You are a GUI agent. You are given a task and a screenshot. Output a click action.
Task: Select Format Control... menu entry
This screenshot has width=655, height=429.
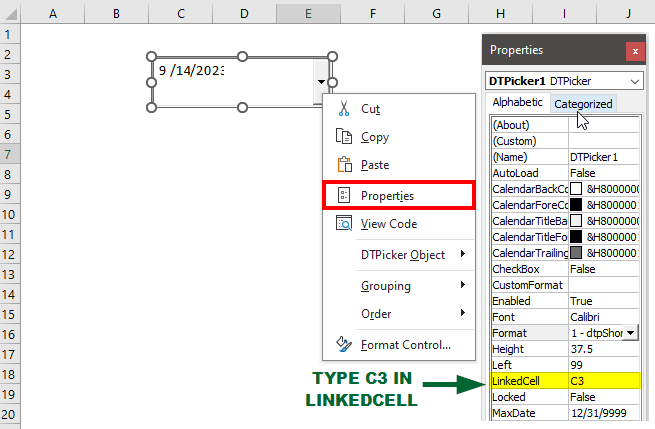(399, 345)
